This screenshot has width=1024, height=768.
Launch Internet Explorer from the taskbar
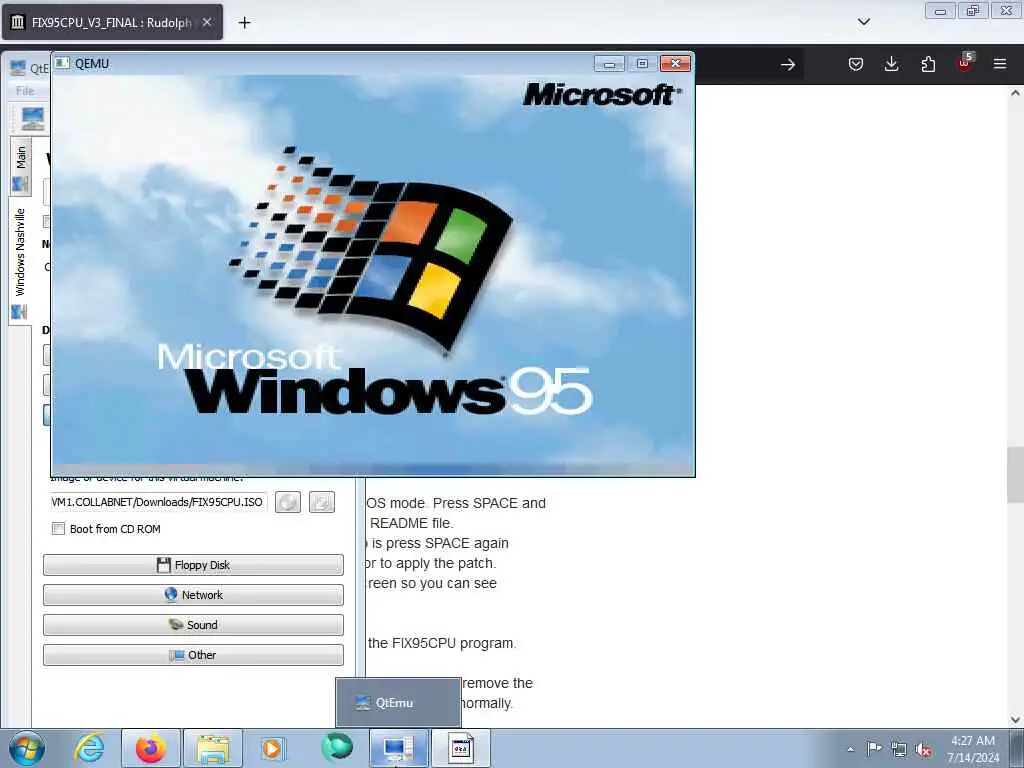[89, 748]
